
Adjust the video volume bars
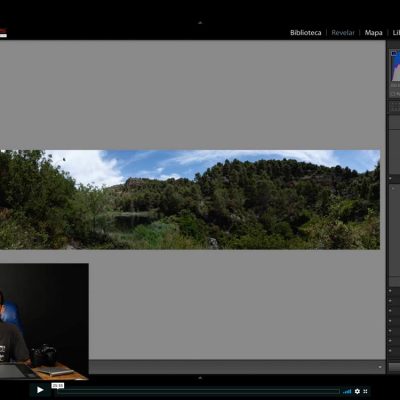347,391
